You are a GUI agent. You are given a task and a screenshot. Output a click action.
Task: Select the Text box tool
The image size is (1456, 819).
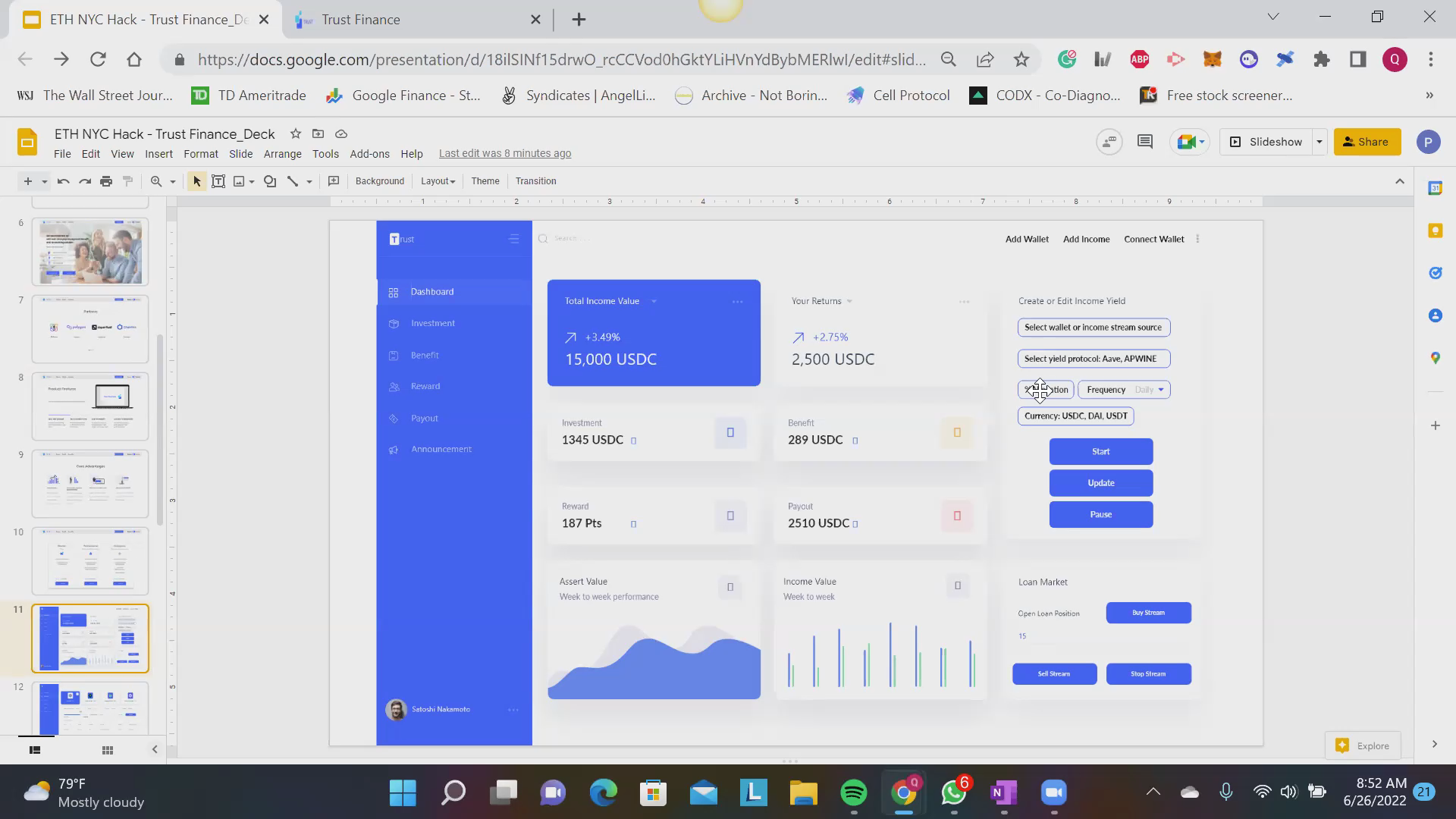pos(218,181)
